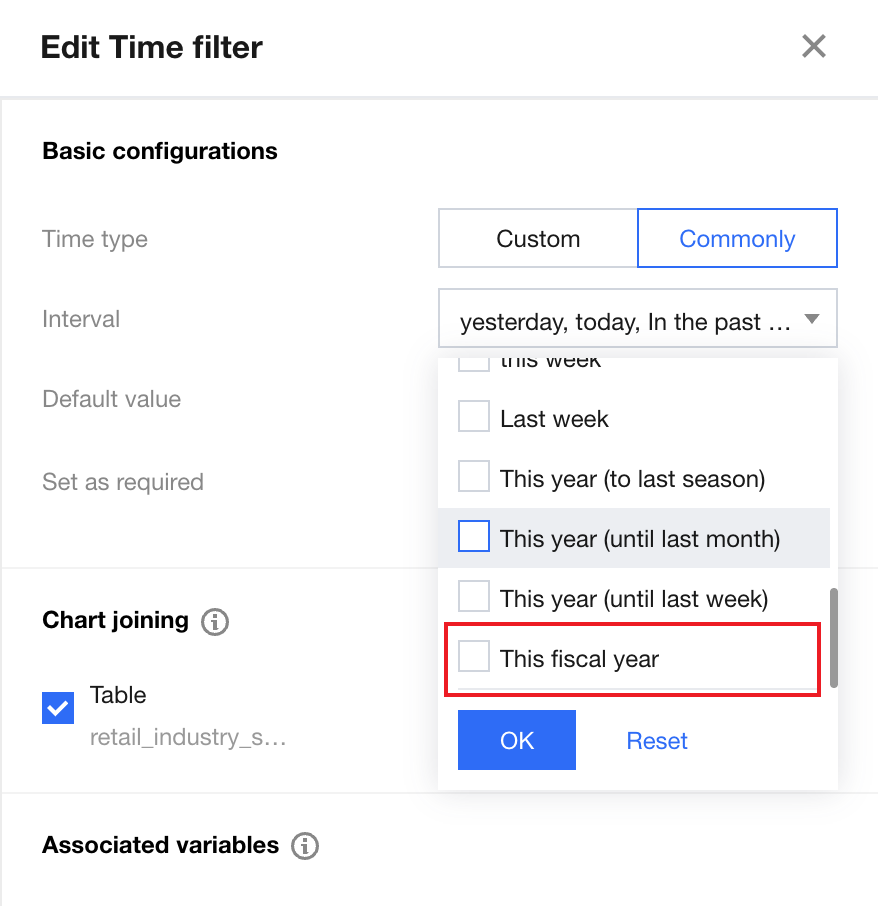Select the This fiscal year checkbox
Image resolution: width=878 pixels, height=906 pixels.
point(474,657)
